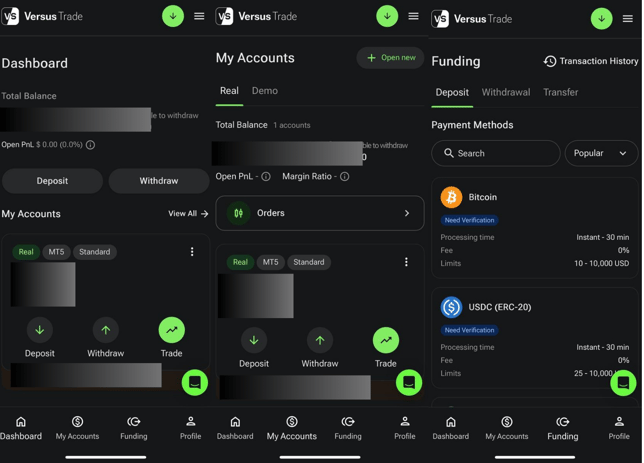This screenshot has width=644, height=463.
Task: Click the USDC (ERC-20) logo icon
Action: 451,307
